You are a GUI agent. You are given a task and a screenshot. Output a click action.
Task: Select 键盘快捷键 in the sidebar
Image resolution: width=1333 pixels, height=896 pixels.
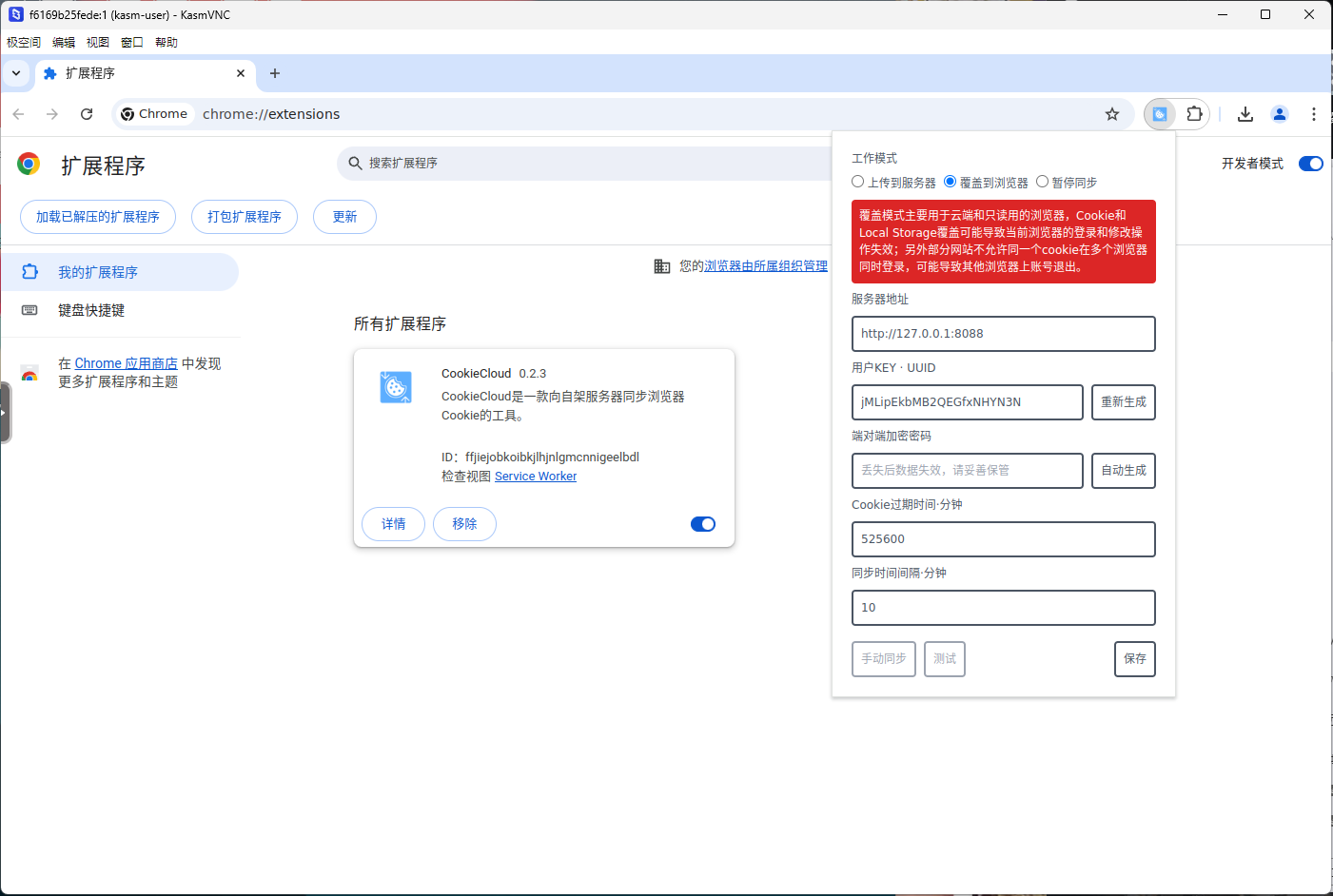point(119,310)
